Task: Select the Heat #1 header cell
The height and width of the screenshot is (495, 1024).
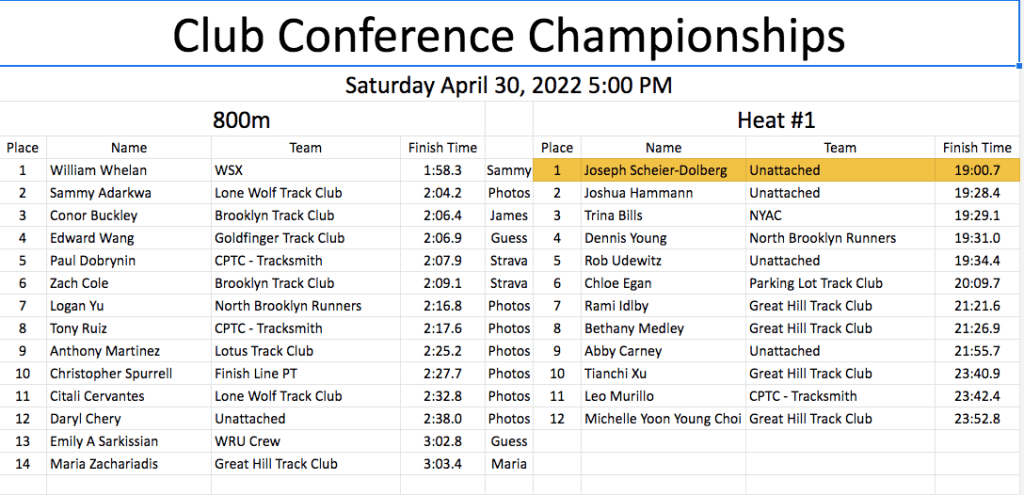Action: [776, 120]
